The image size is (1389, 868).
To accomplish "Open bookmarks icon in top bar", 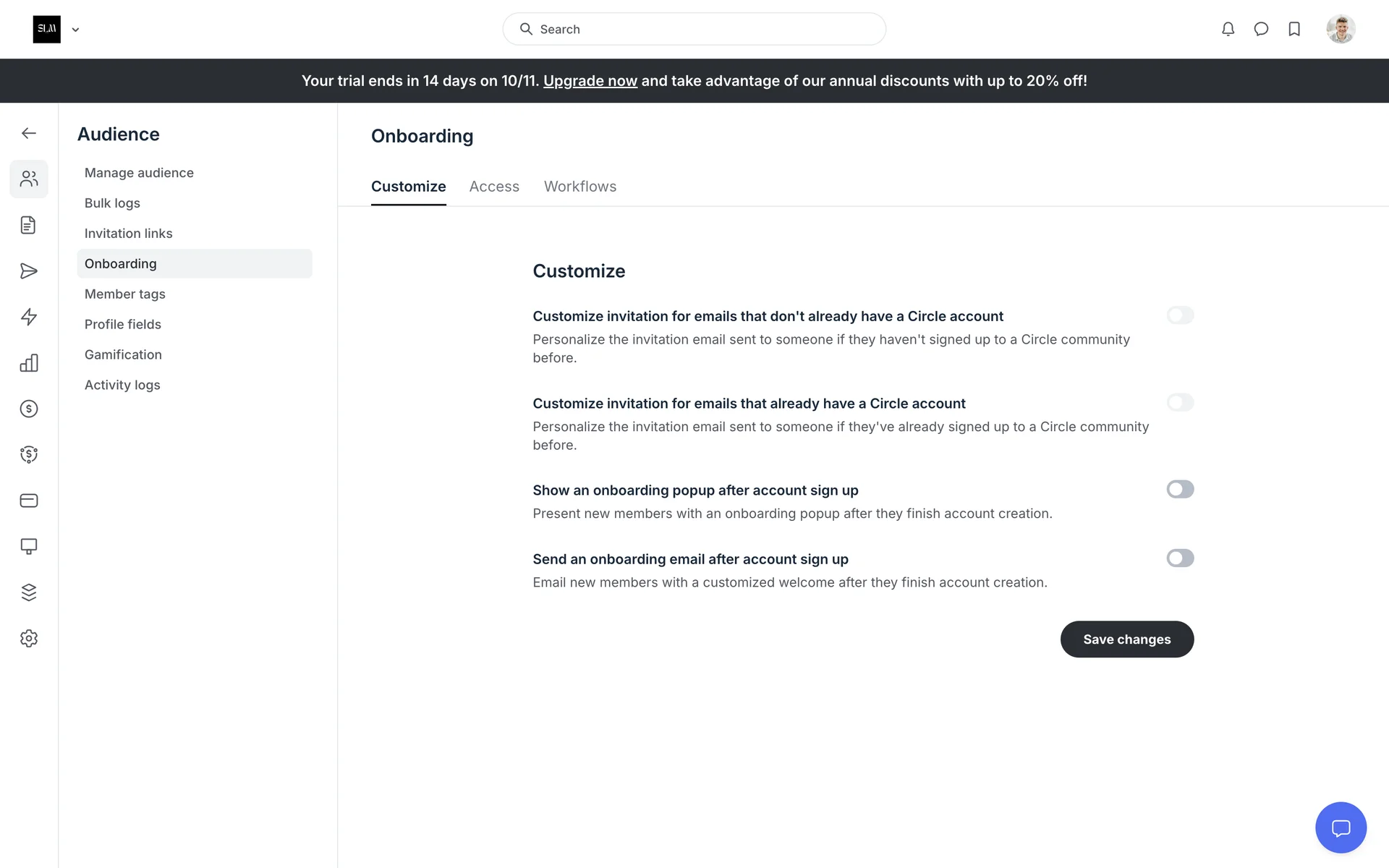I will tap(1294, 29).
